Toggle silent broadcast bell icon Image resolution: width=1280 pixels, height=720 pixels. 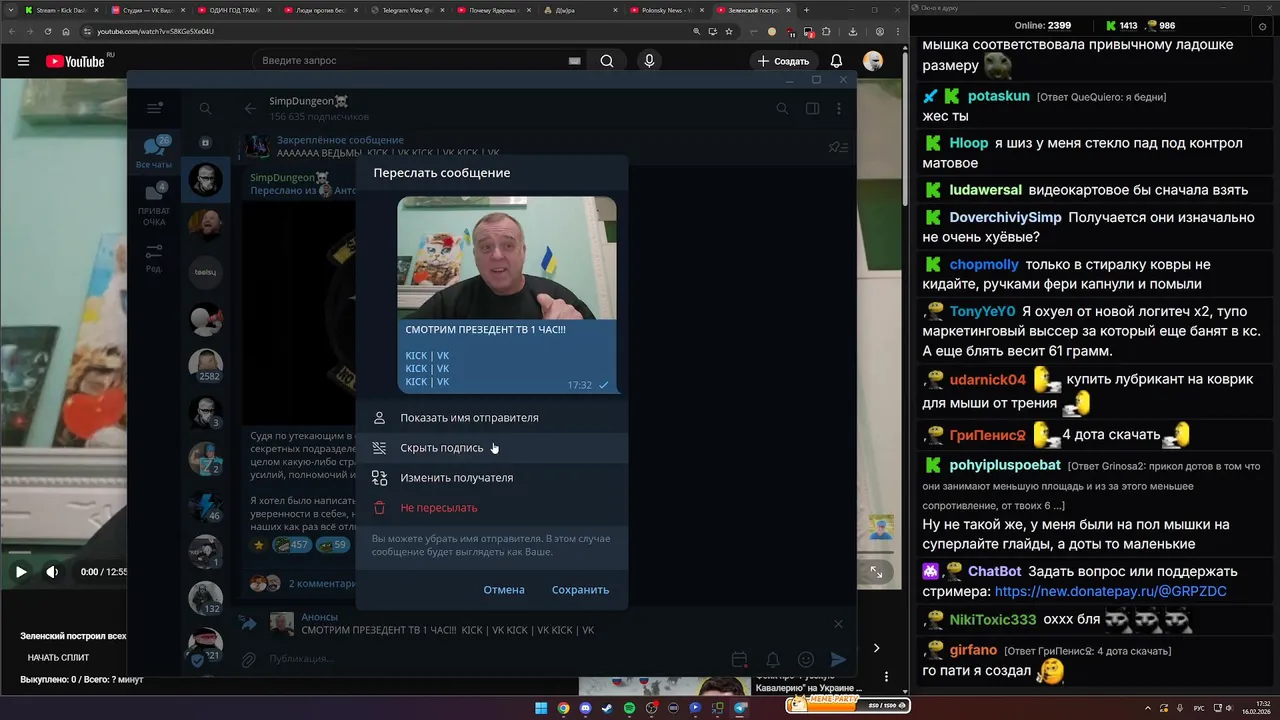point(772,660)
